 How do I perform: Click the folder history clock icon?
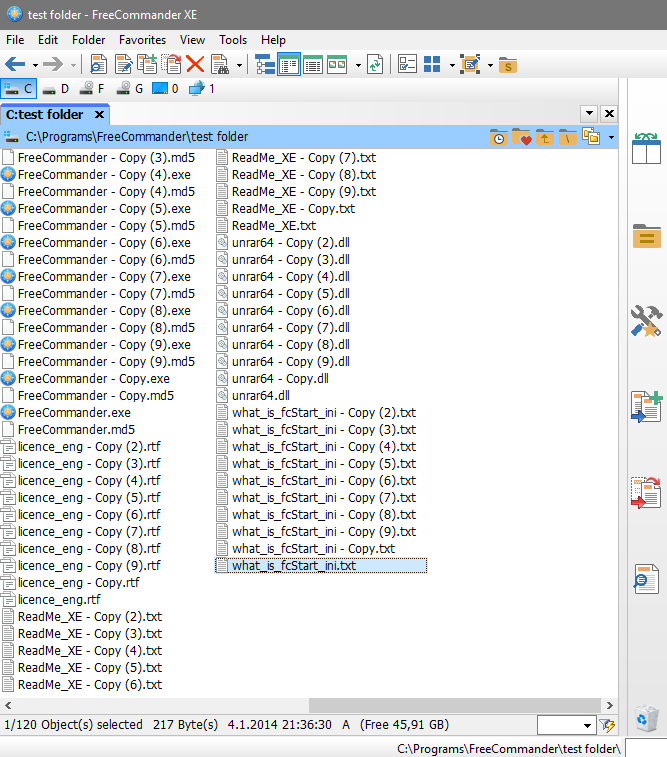click(498, 137)
